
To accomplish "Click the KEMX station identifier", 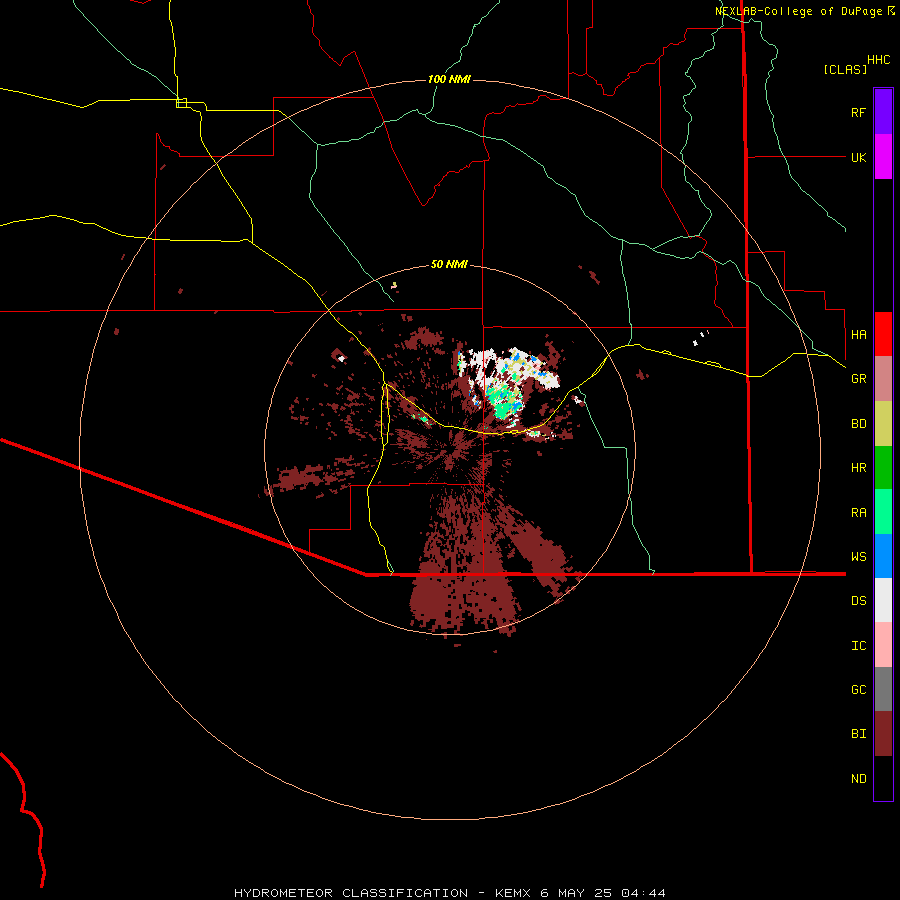I will click(x=514, y=893).
